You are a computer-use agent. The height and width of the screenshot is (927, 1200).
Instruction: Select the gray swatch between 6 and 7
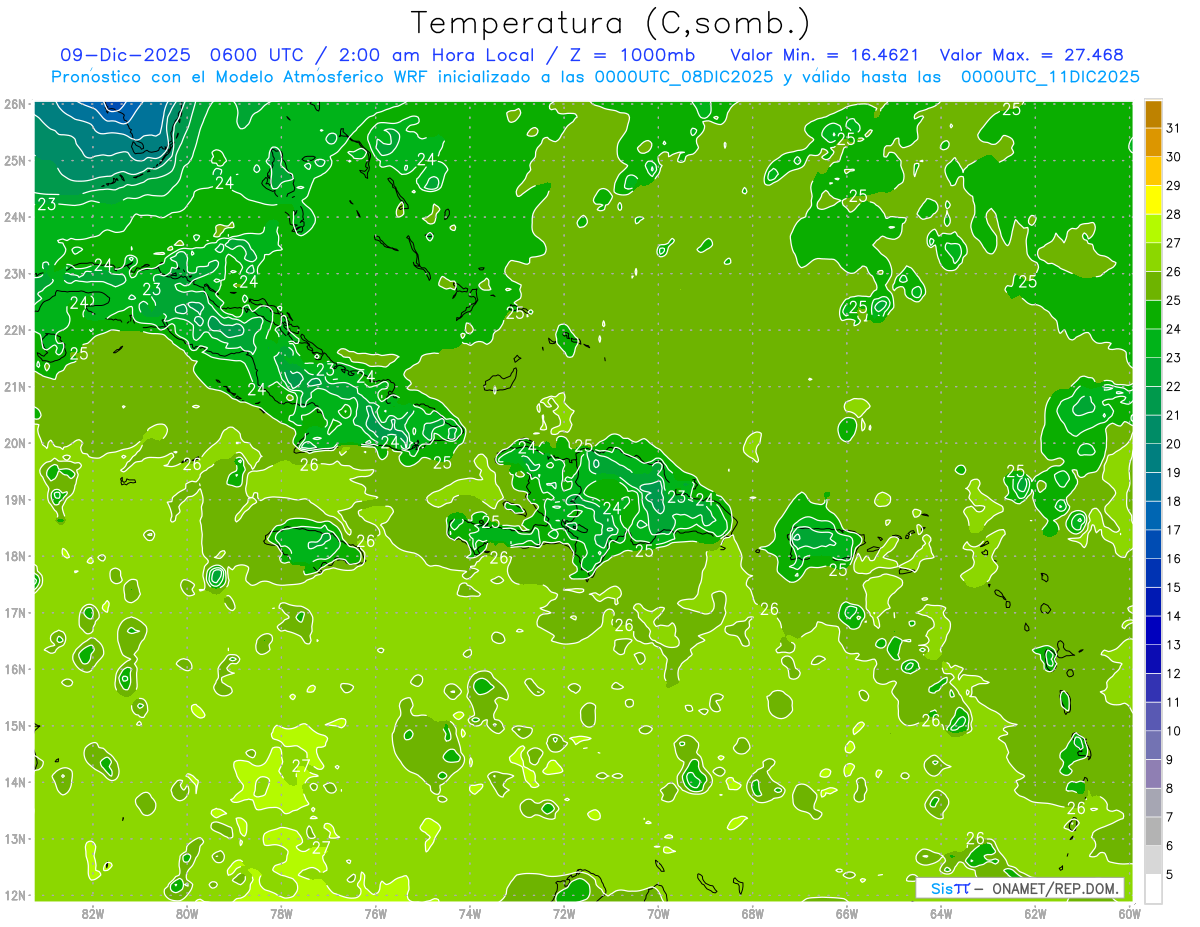1153,832
